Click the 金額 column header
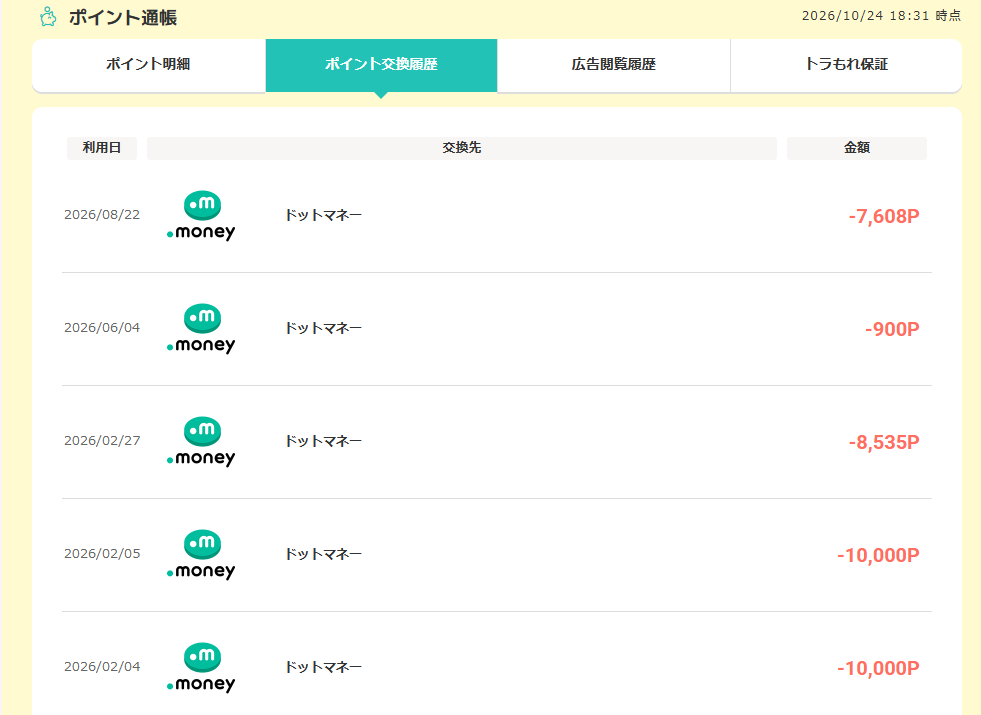 [x=857, y=148]
